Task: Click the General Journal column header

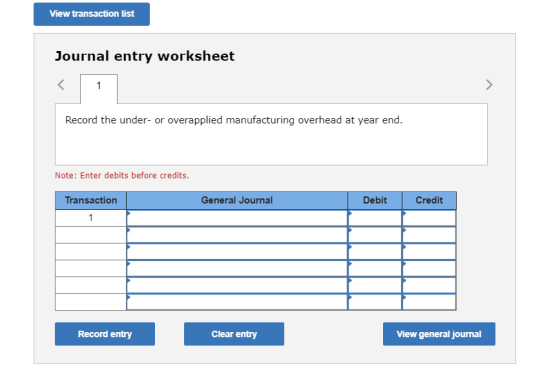Action: point(237,200)
